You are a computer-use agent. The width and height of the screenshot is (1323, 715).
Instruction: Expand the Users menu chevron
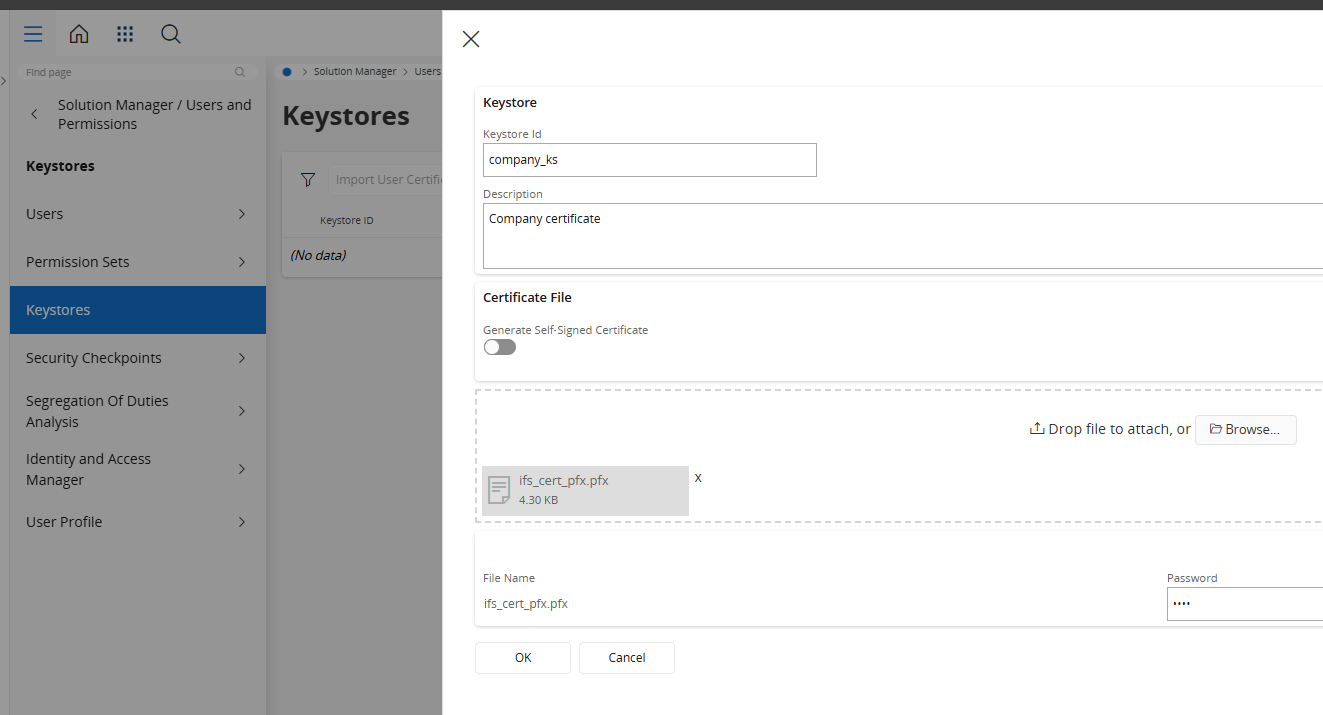pyautogui.click(x=242, y=214)
